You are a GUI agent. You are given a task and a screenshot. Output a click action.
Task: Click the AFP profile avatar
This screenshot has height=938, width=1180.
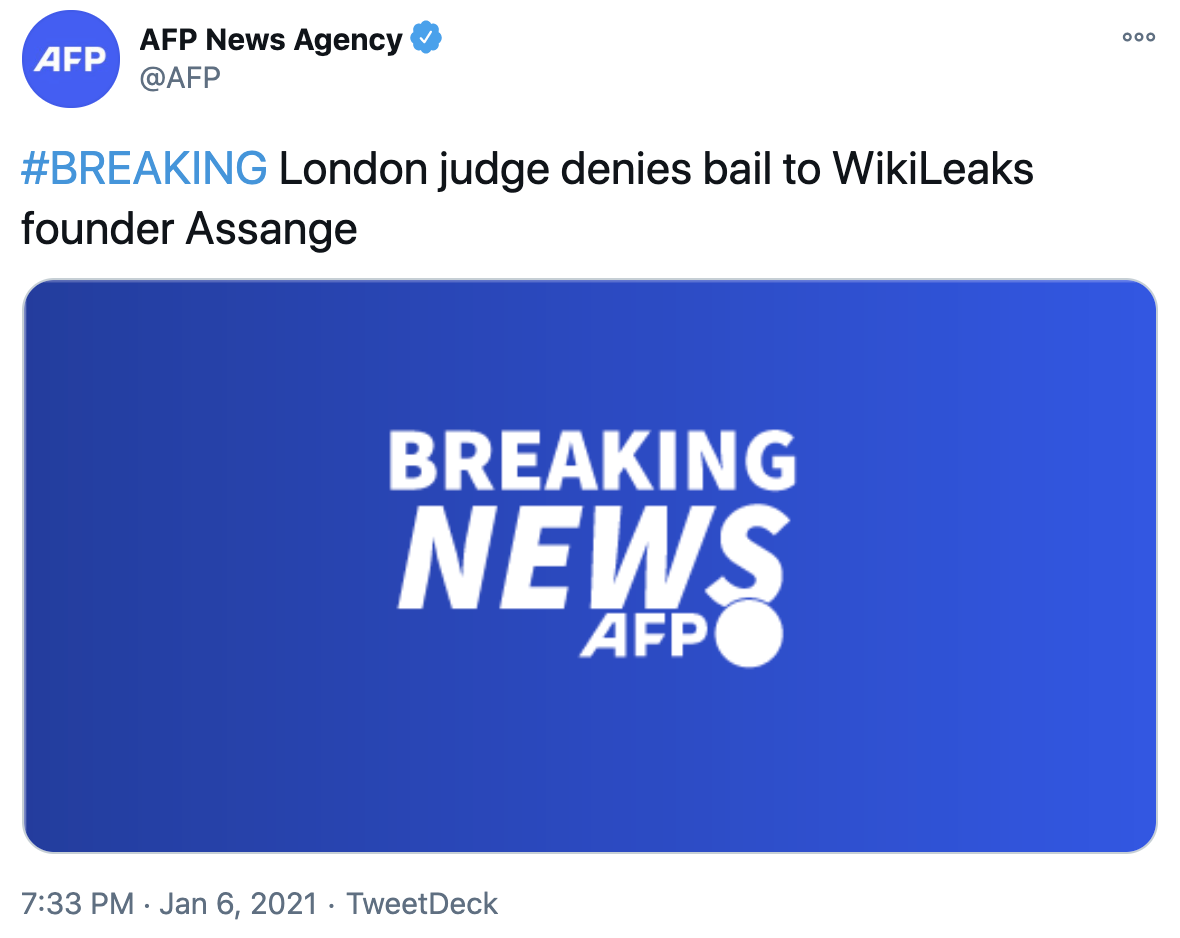coord(70,58)
